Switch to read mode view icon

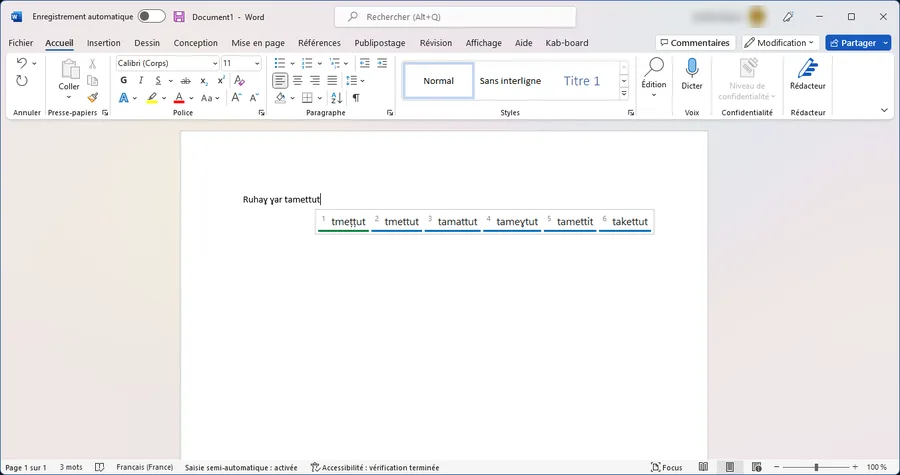(703, 468)
